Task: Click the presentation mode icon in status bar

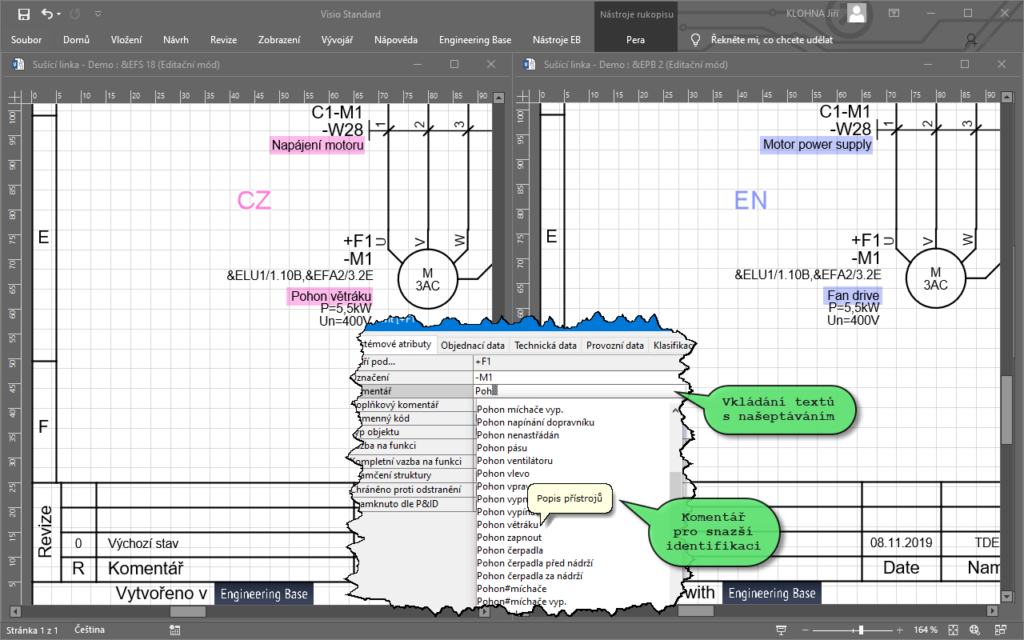Action: coord(778,630)
